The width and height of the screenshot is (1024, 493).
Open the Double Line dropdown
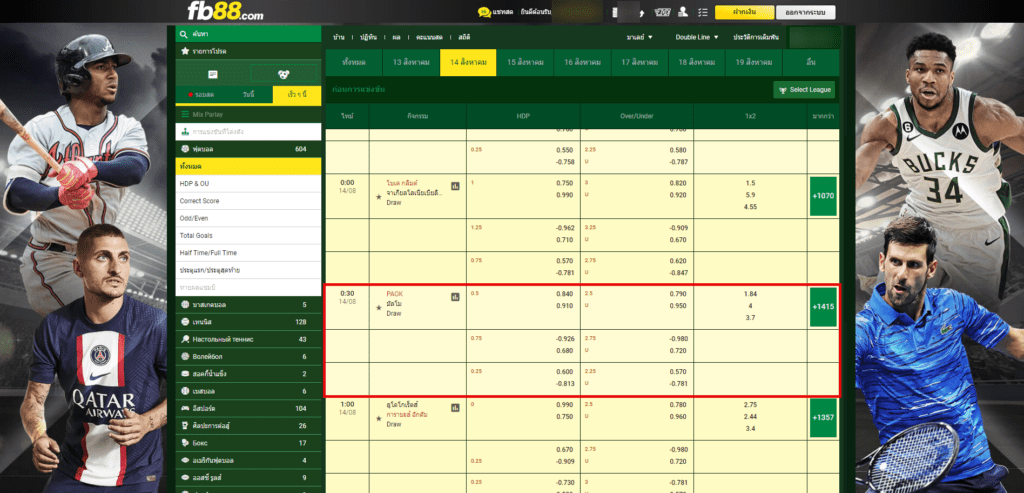[x=697, y=37]
